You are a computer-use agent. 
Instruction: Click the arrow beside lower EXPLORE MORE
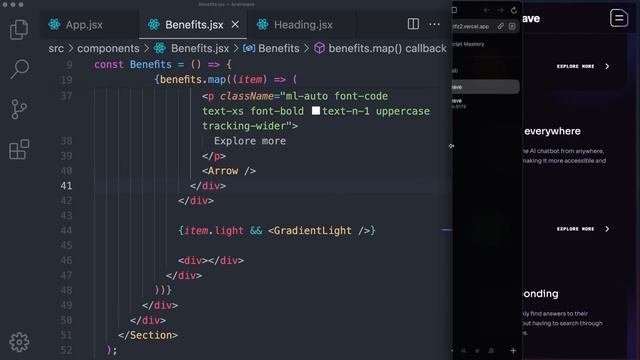click(x=607, y=229)
